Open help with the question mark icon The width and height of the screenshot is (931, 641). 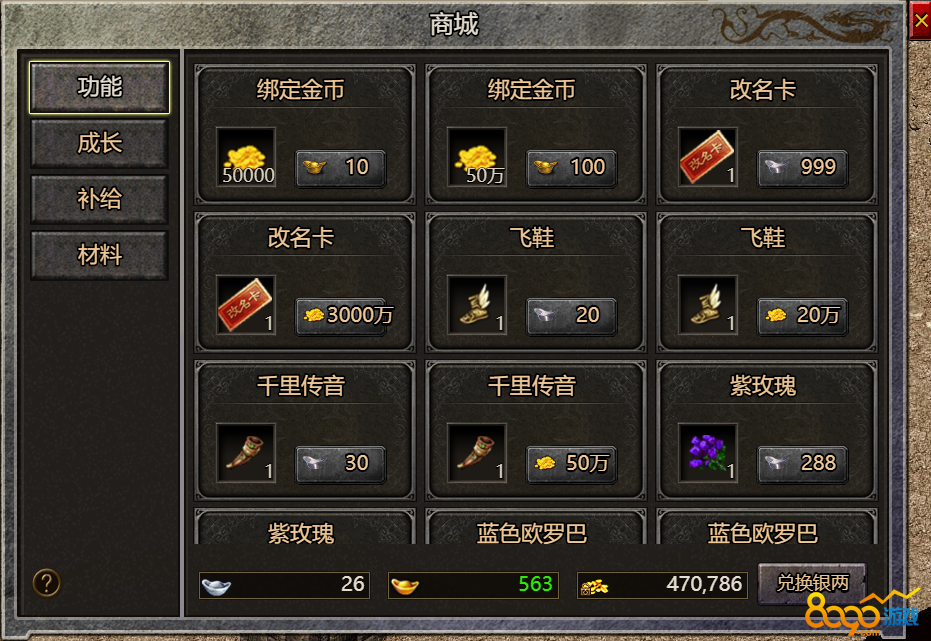(46, 582)
